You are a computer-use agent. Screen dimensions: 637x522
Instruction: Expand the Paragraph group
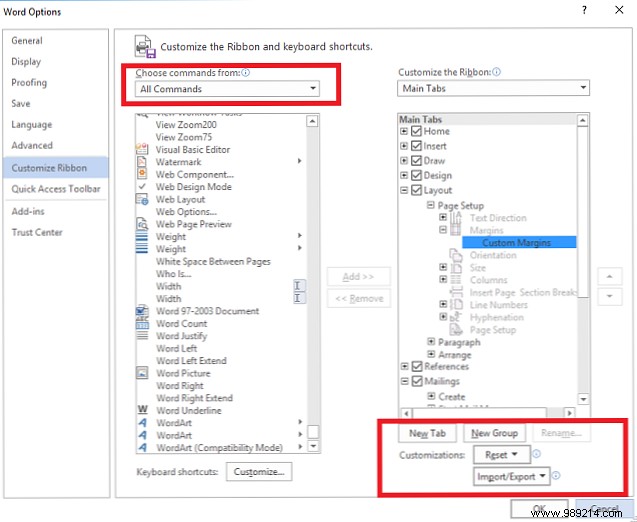coord(431,342)
